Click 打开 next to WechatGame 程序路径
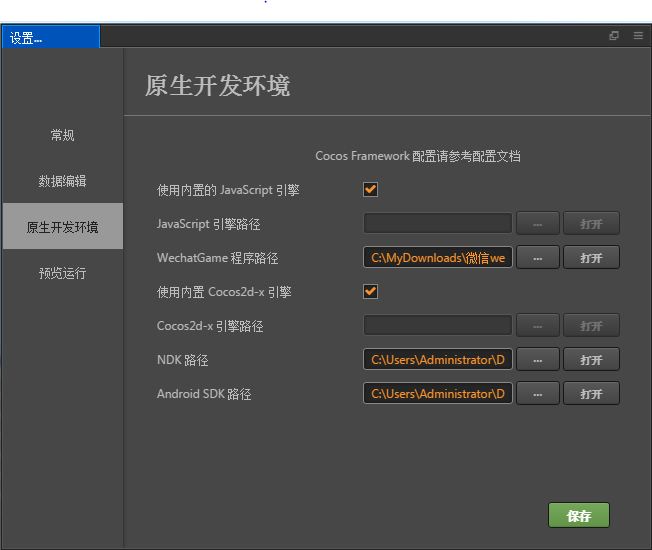652x550 pixels. [x=591, y=257]
